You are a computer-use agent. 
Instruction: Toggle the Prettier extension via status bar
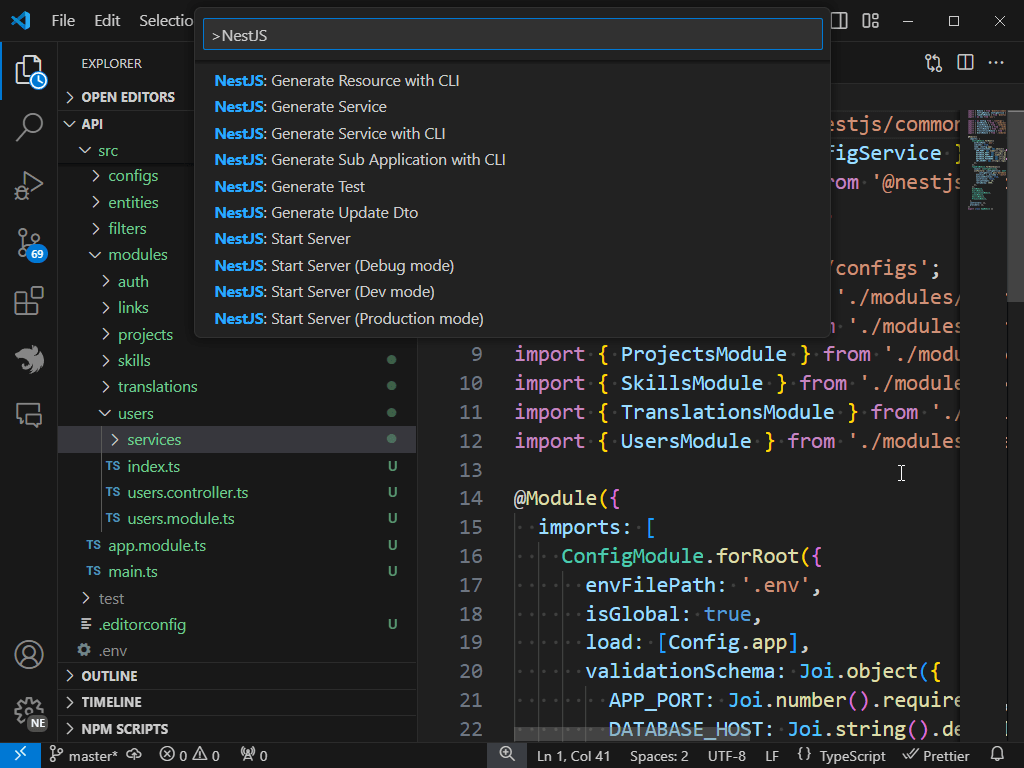(936, 754)
